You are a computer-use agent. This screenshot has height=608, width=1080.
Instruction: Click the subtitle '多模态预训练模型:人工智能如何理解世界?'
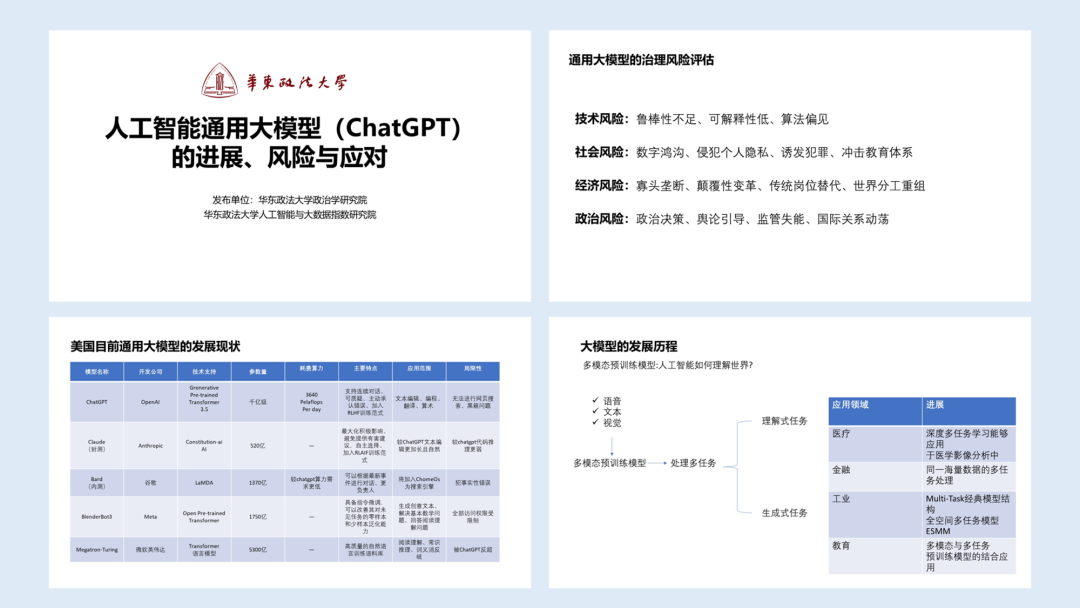(667, 365)
